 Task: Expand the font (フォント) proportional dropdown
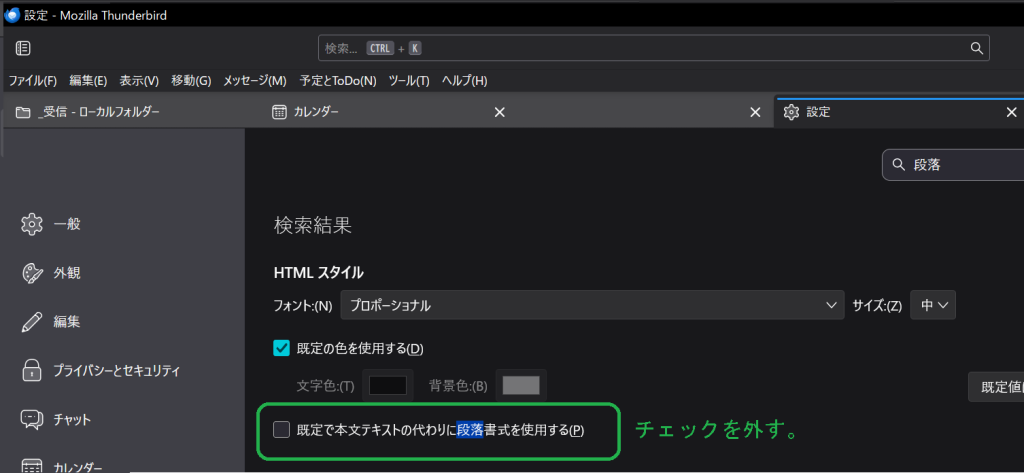[592, 305]
